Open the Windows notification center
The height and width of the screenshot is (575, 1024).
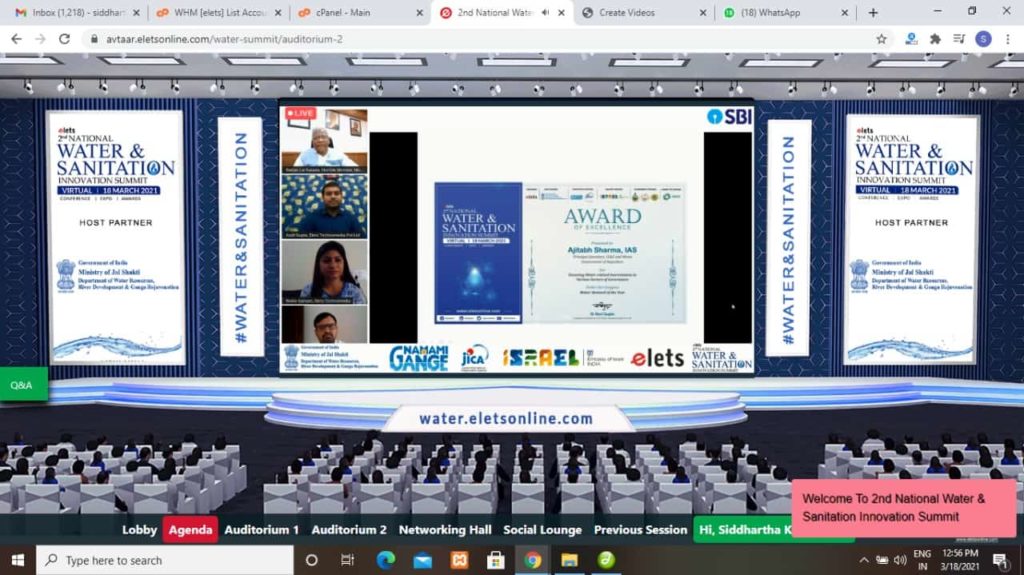tap(999, 560)
